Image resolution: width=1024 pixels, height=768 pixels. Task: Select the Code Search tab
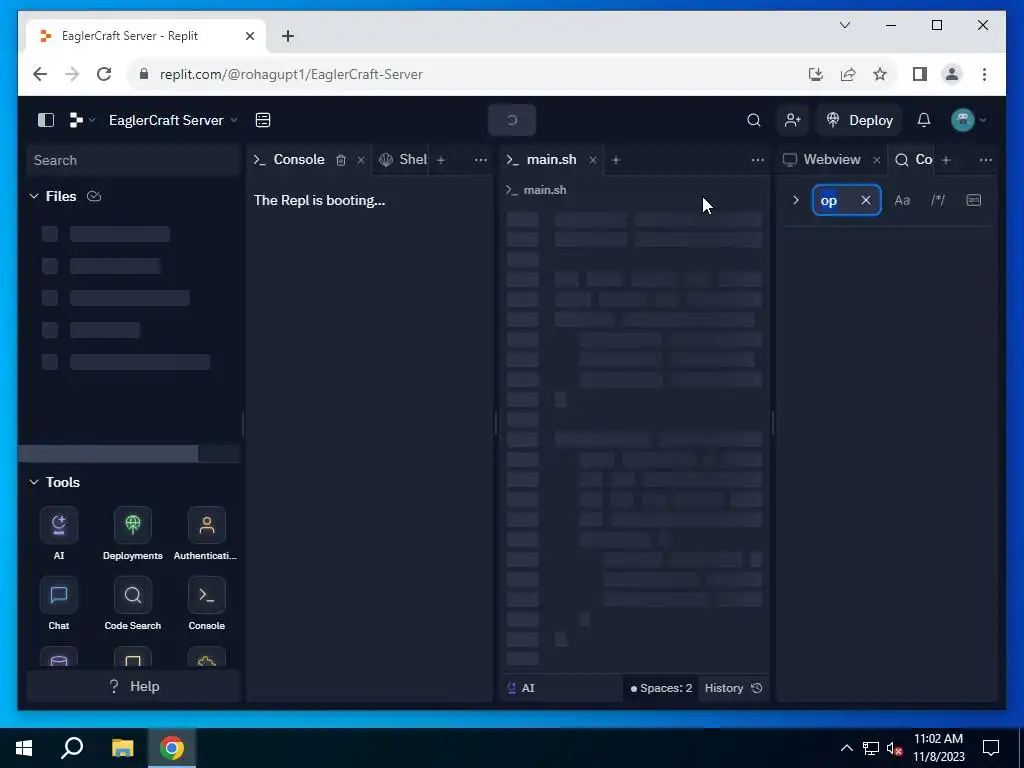(914, 160)
